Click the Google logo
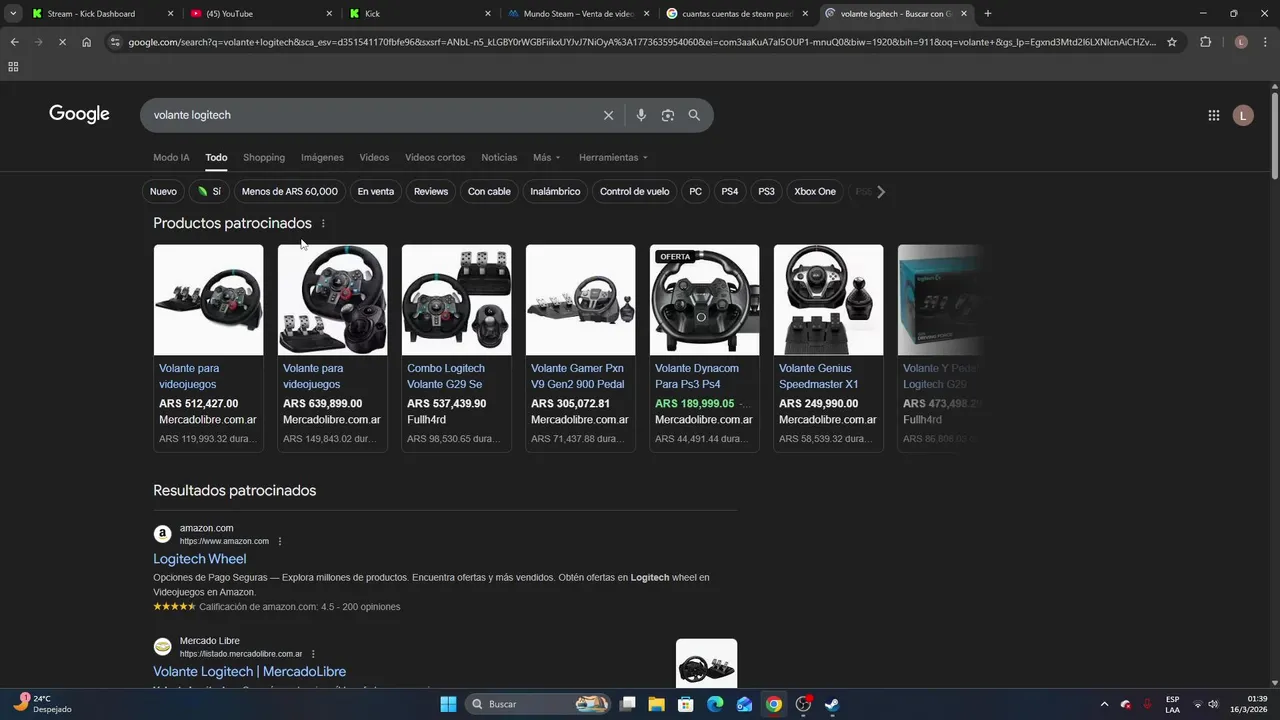The width and height of the screenshot is (1280, 720). click(79, 114)
